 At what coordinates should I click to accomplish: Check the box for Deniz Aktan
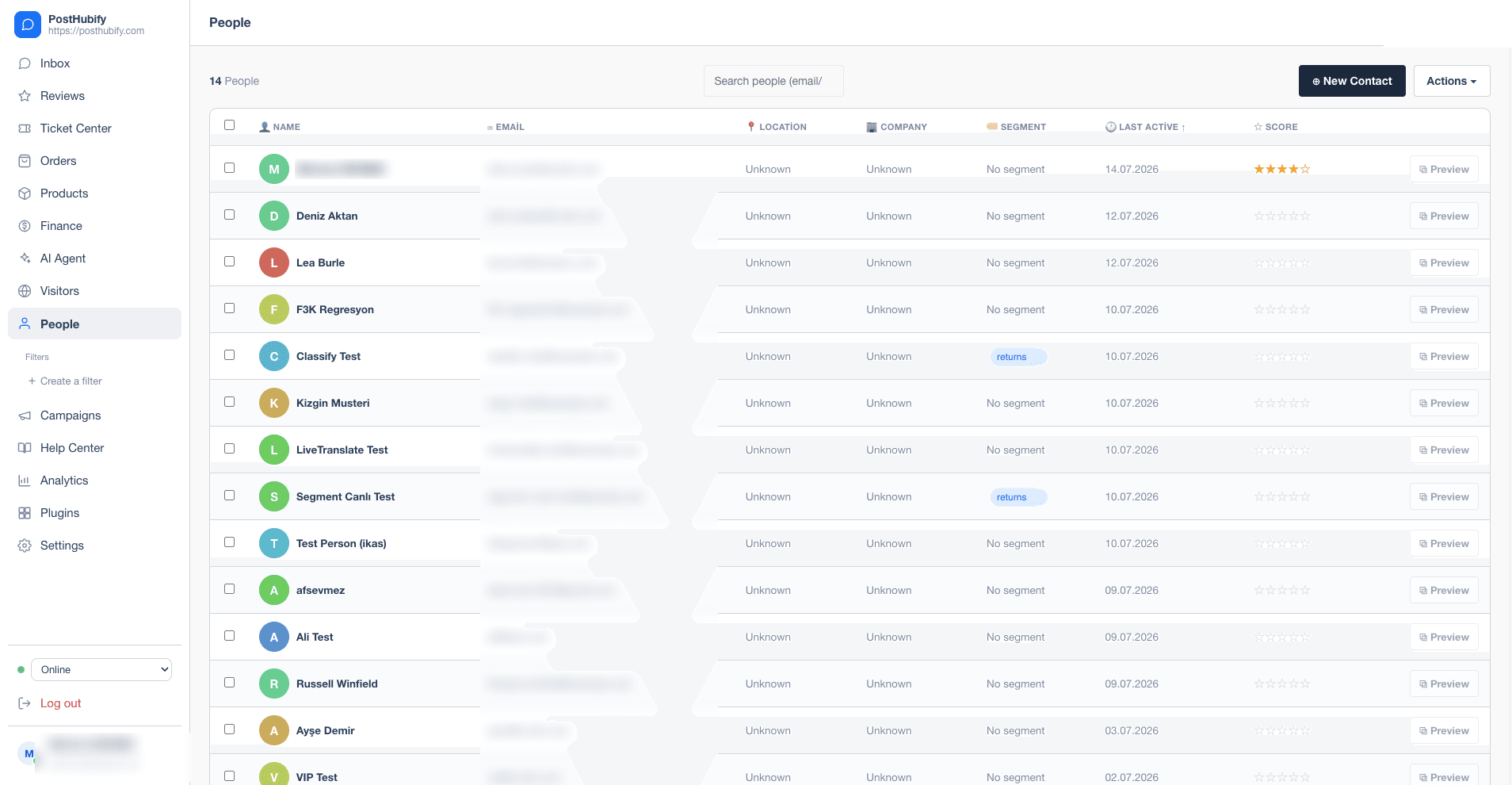tap(230, 215)
